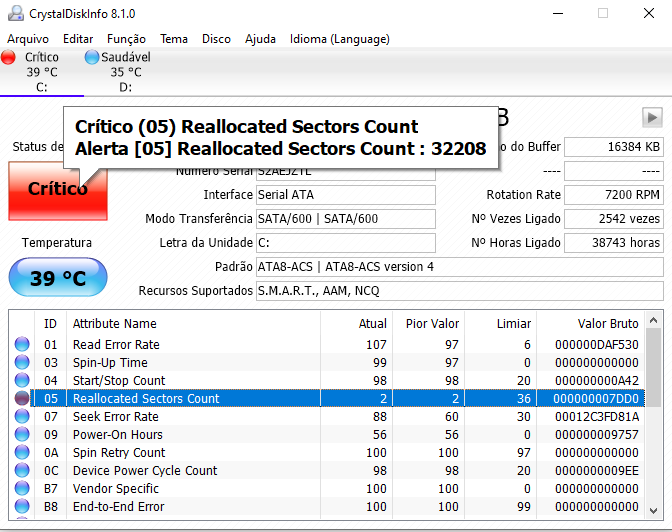Image resolution: width=672 pixels, height=532 pixels.
Task: Click status orb of End-to-End Error row
Action: tap(22, 506)
